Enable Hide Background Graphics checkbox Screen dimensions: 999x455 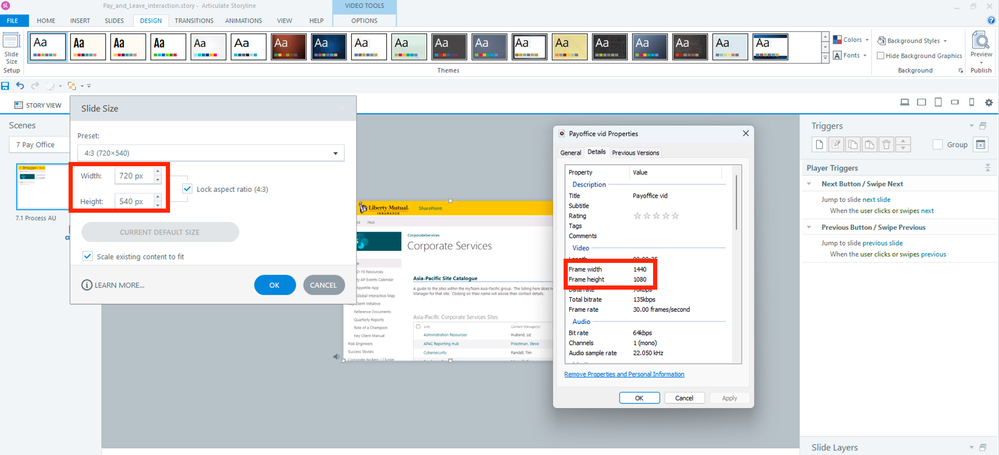coord(880,56)
